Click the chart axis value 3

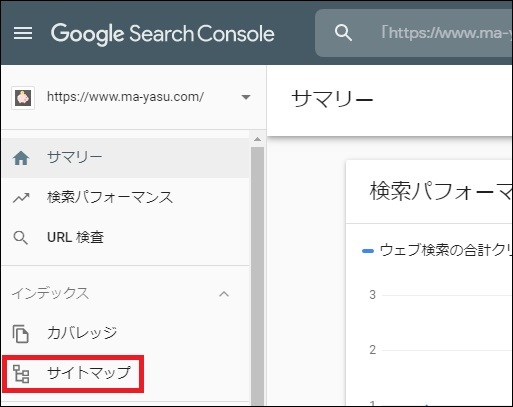pos(372,295)
